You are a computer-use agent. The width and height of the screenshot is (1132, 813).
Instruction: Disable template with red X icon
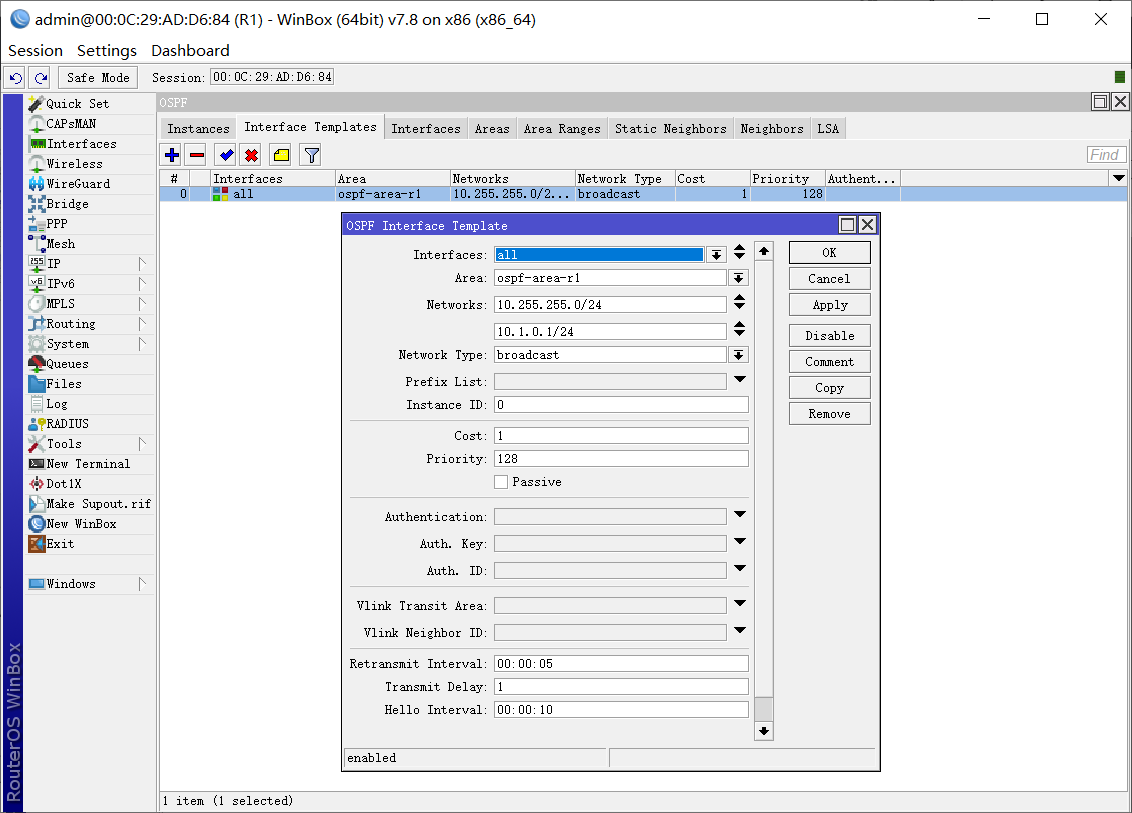coord(251,155)
